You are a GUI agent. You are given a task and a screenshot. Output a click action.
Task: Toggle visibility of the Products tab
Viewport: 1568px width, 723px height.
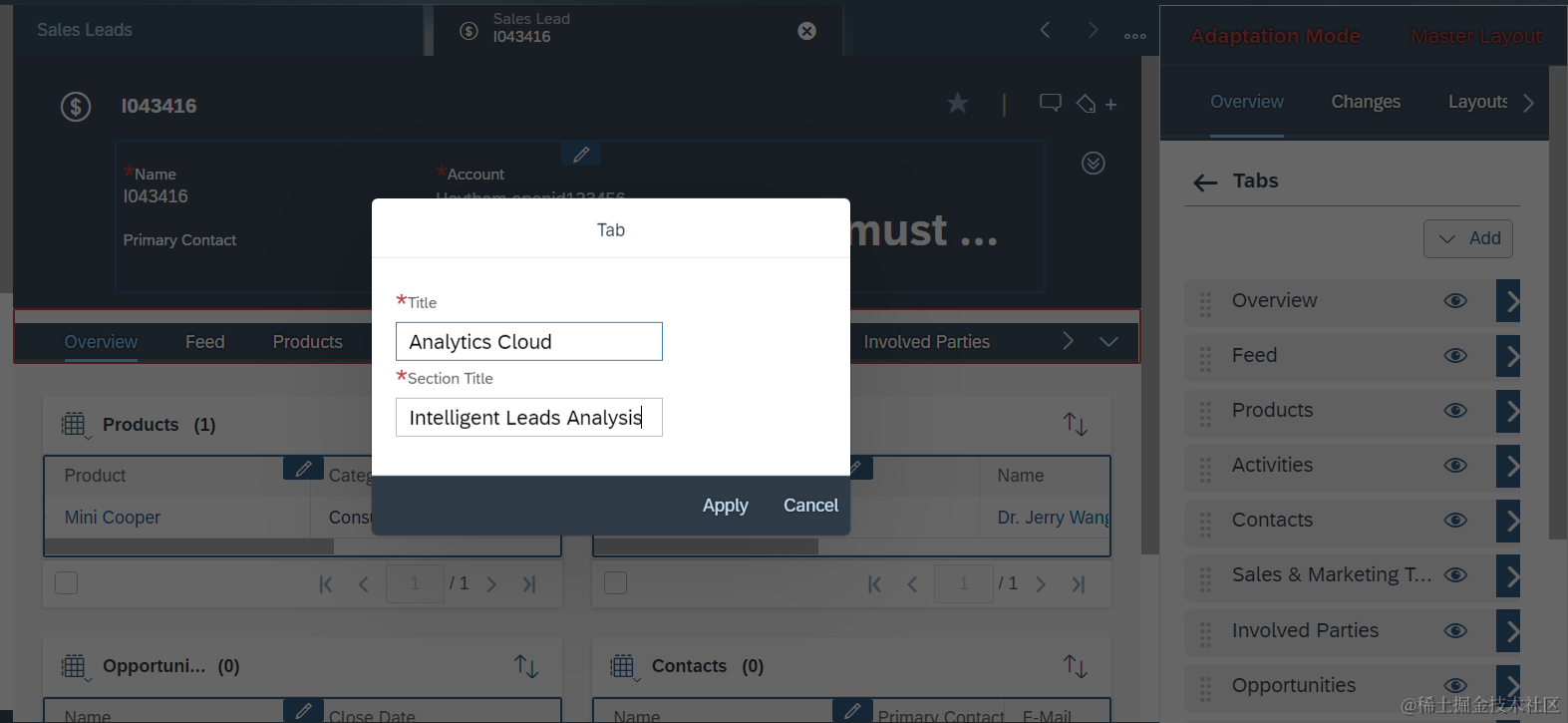pyautogui.click(x=1455, y=410)
